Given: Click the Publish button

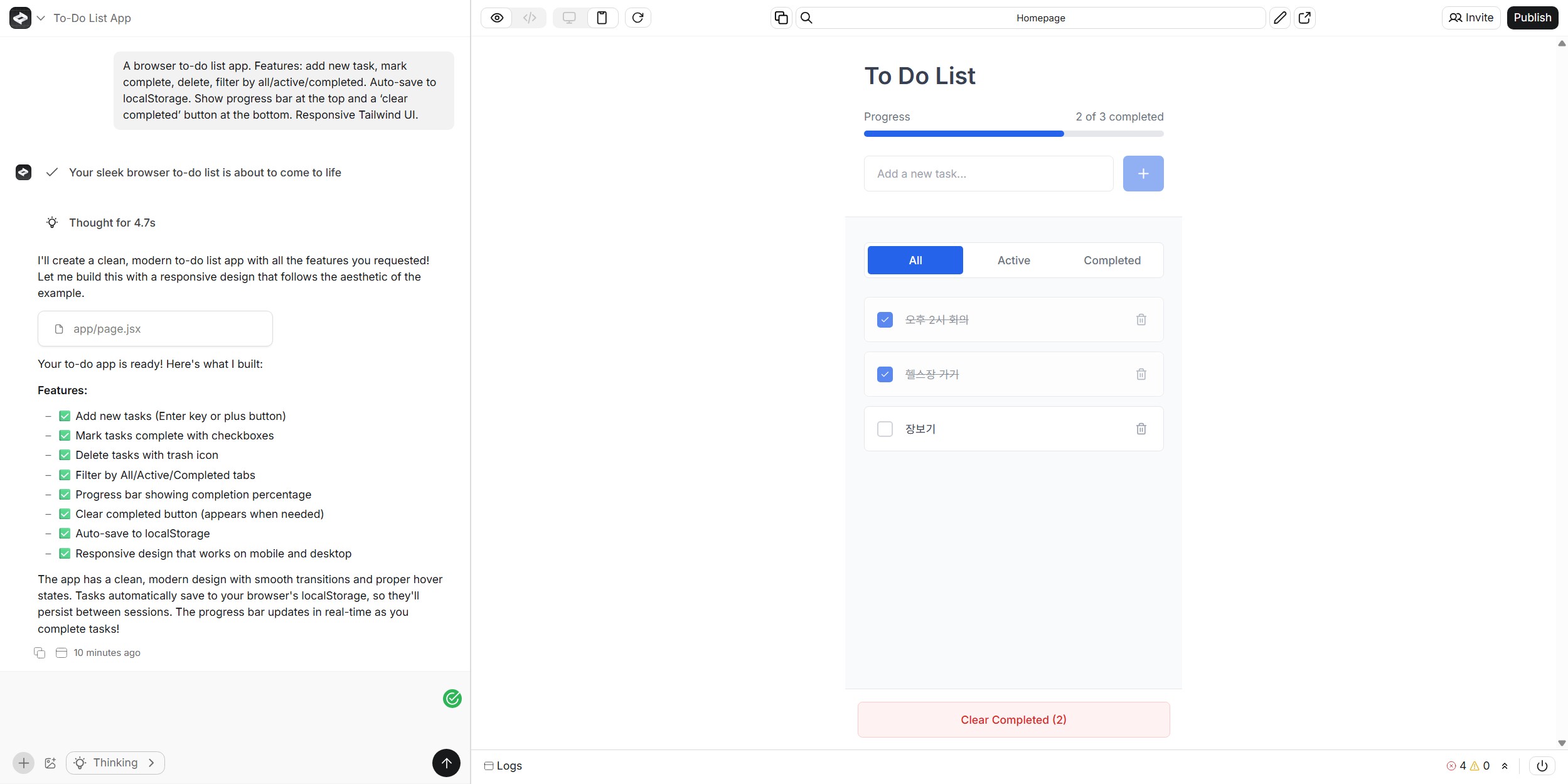Looking at the screenshot, I should click(1532, 18).
